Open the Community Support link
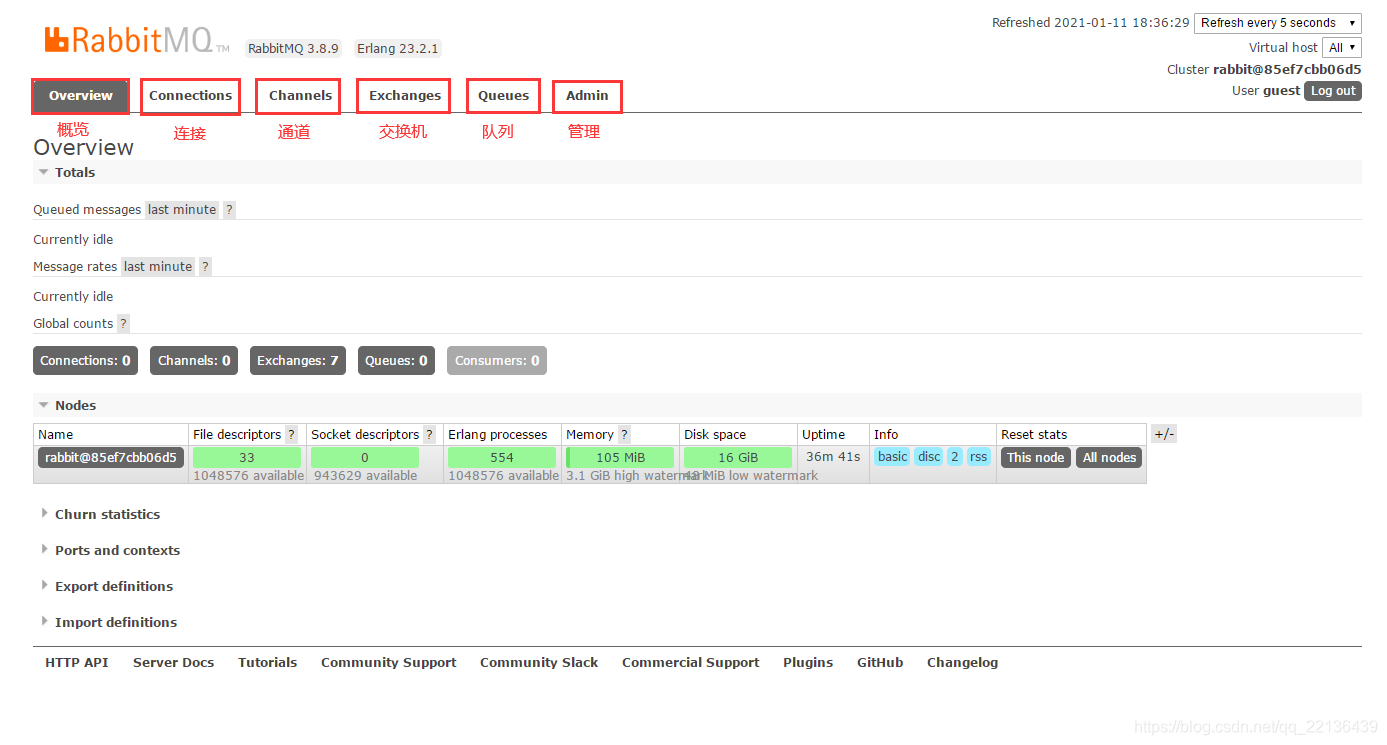 tap(388, 663)
